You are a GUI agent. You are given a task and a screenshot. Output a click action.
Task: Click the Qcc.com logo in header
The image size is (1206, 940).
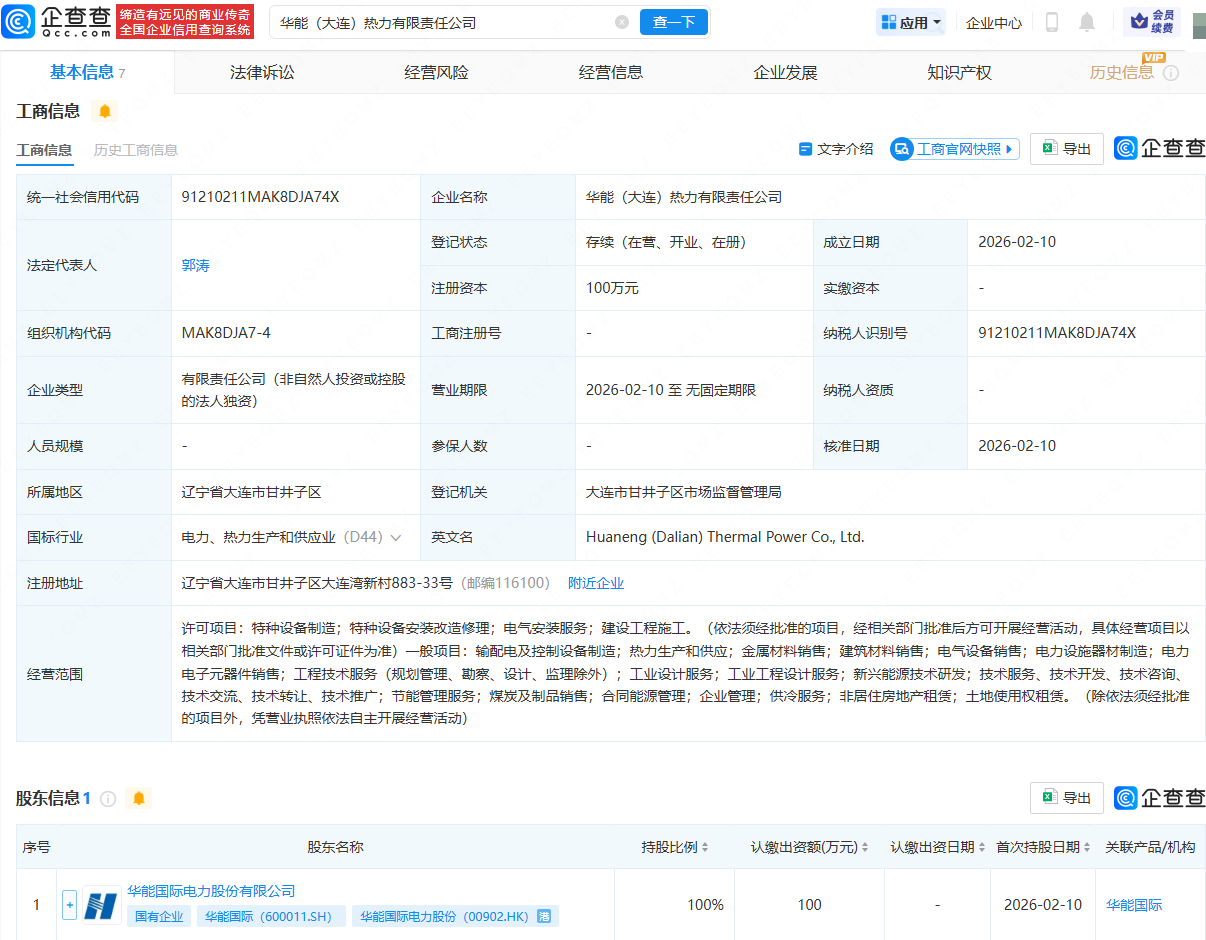tap(57, 21)
